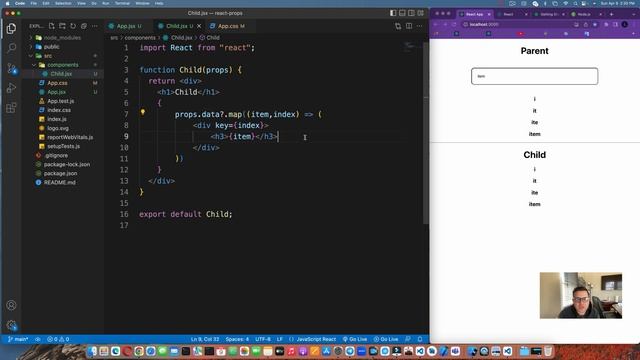Click the Collapse Folders icon in Explorer
The width and height of the screenshot is (640, 360).
point(84,26)
